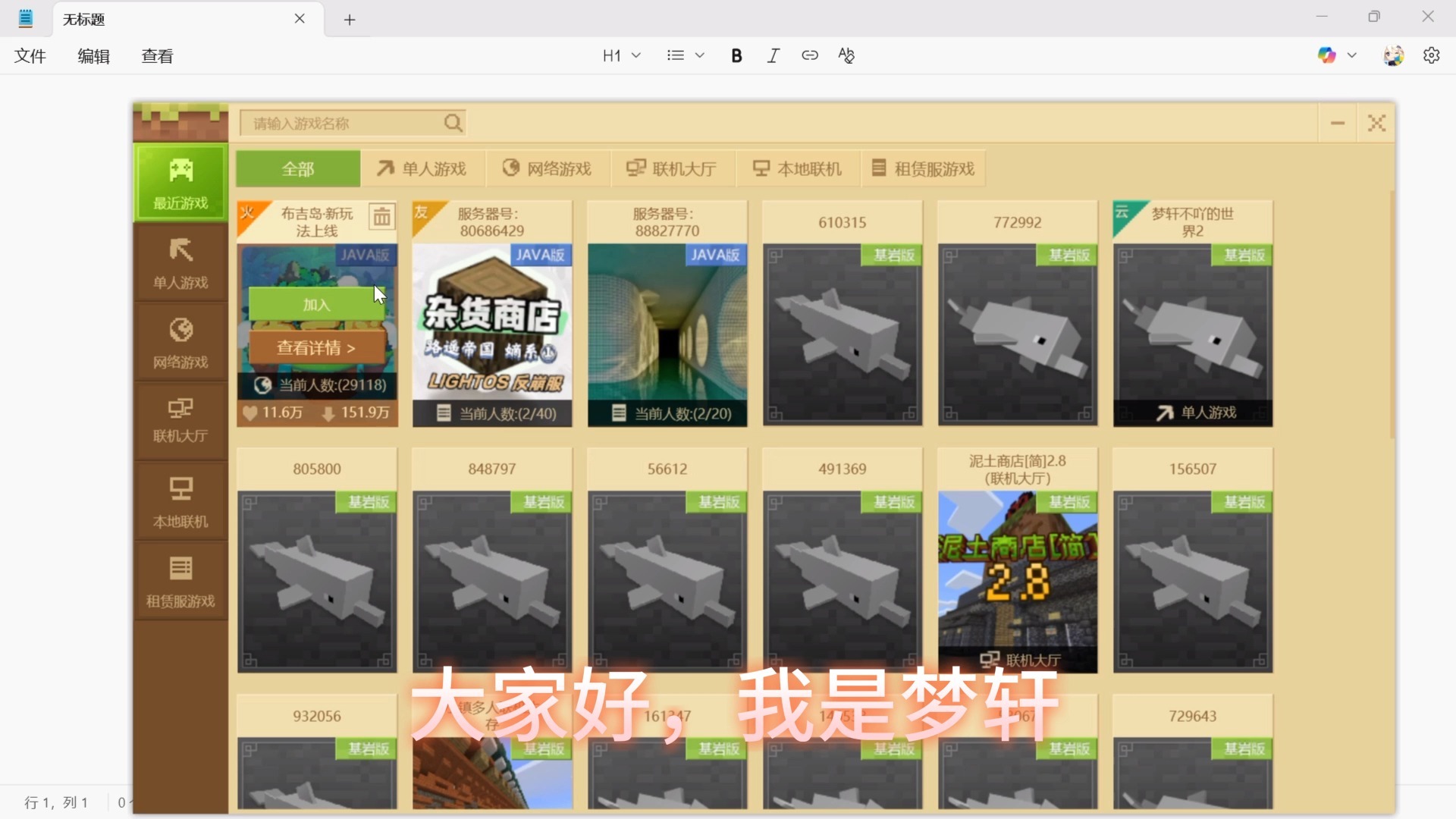Open the 772992 game thumbnail
The image size is (1456, 819).
[1018, 334]
